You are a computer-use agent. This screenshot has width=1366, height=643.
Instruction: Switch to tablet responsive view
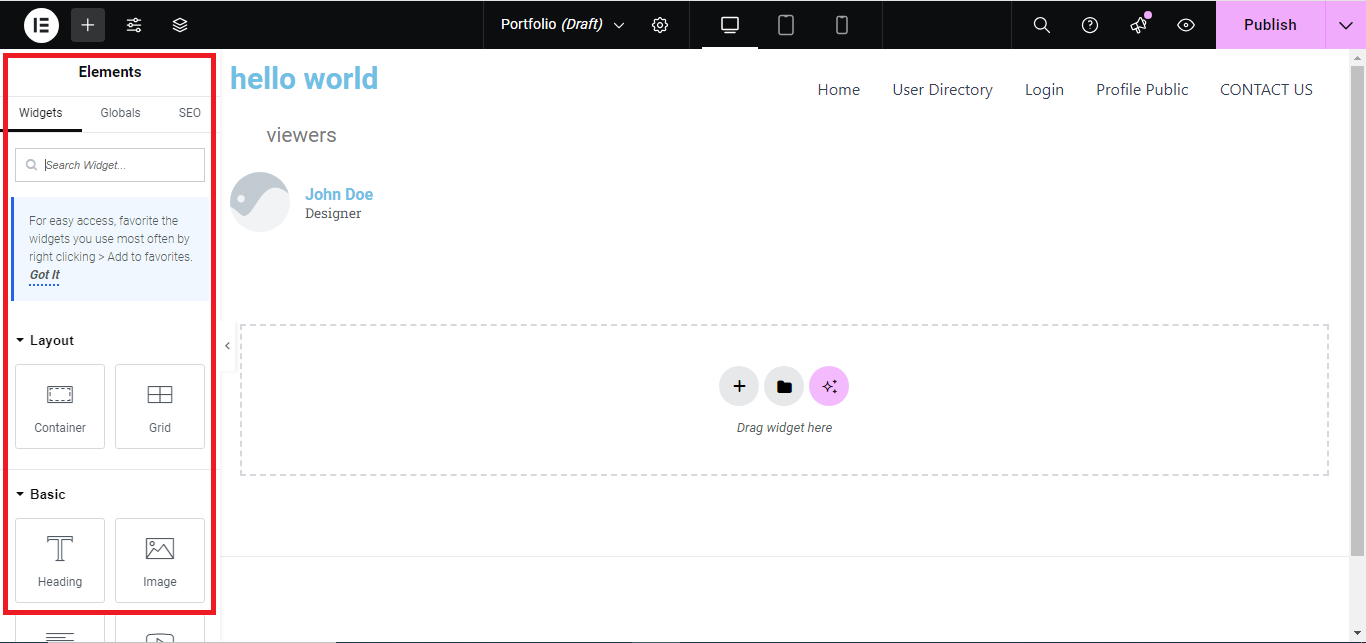[x=786, y=25]
